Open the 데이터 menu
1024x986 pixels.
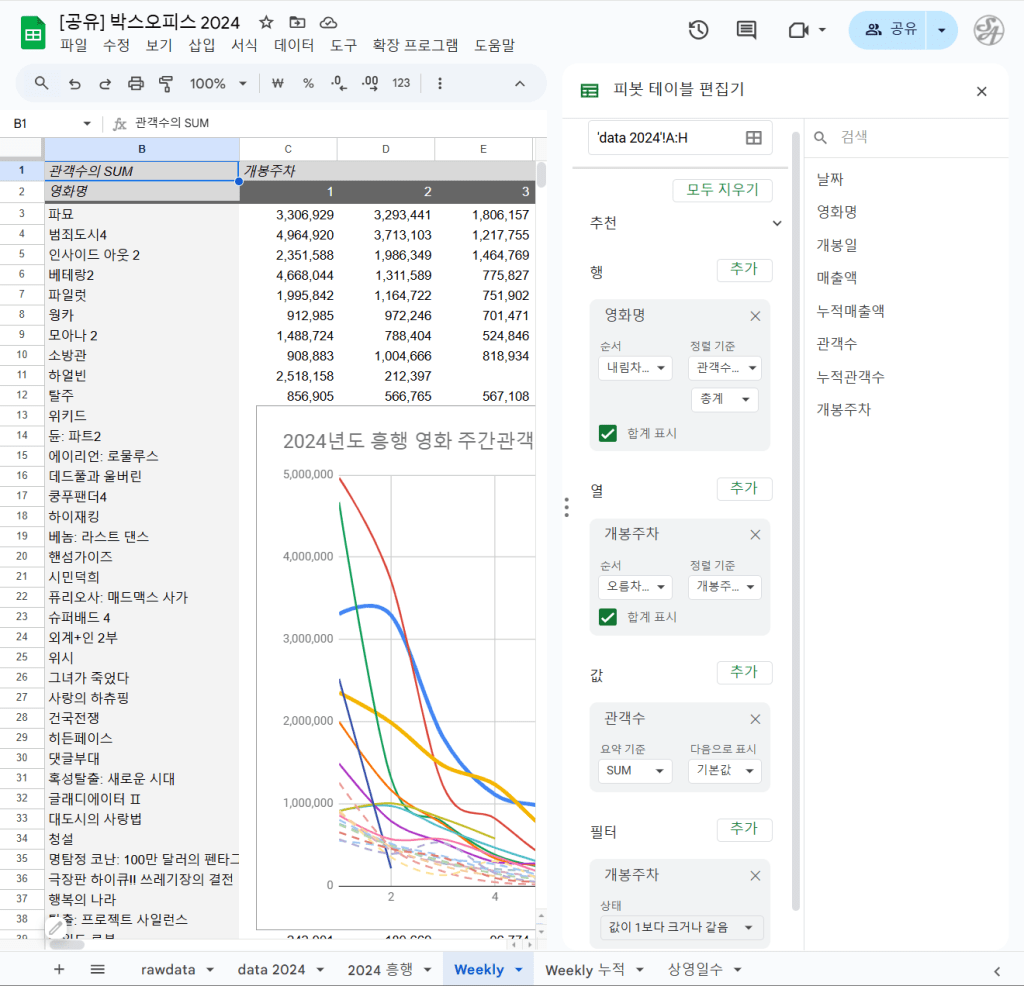click(294, 45)
